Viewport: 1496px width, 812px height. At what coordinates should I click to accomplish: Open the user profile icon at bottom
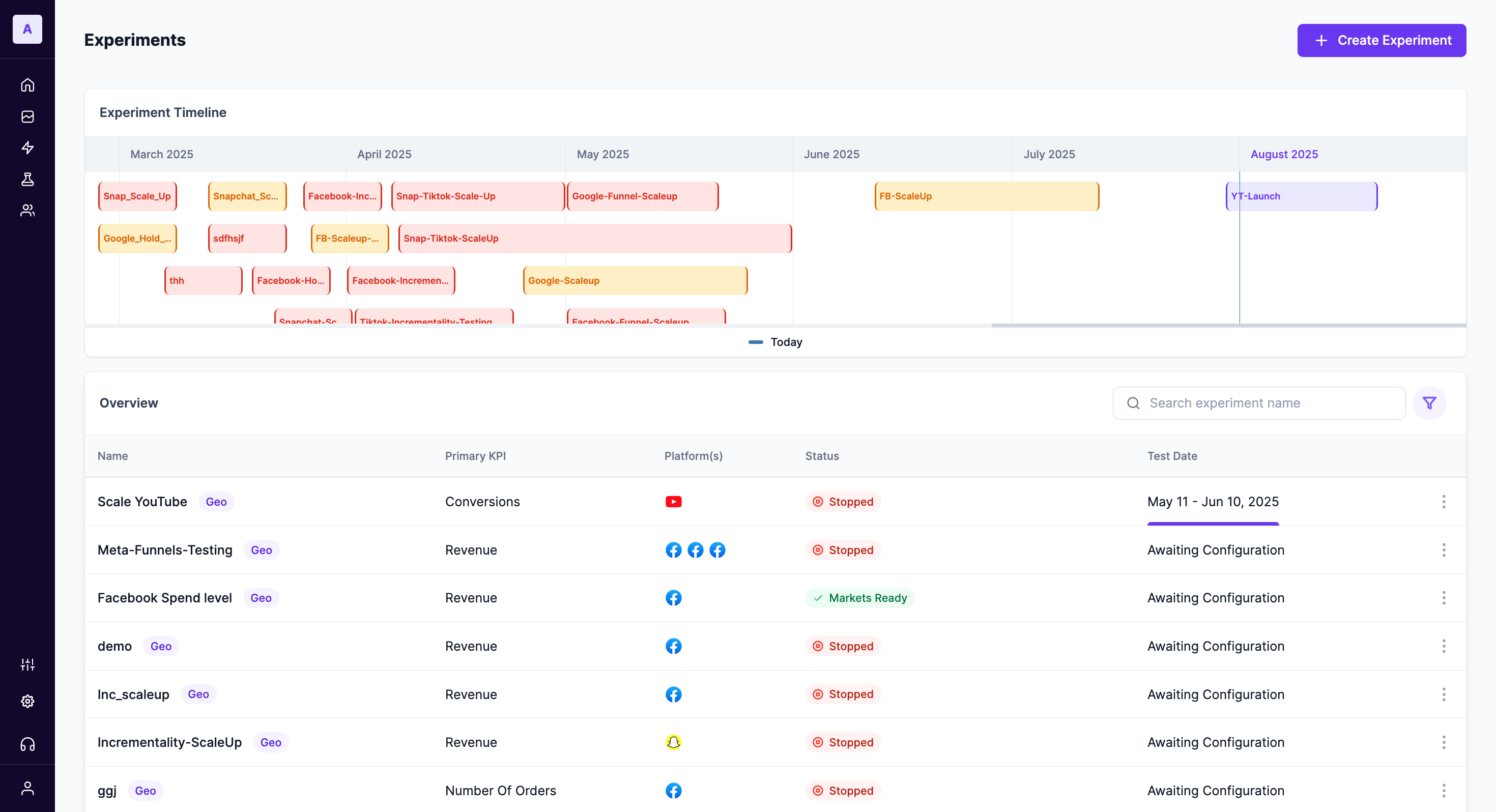(x=27, y=788)
